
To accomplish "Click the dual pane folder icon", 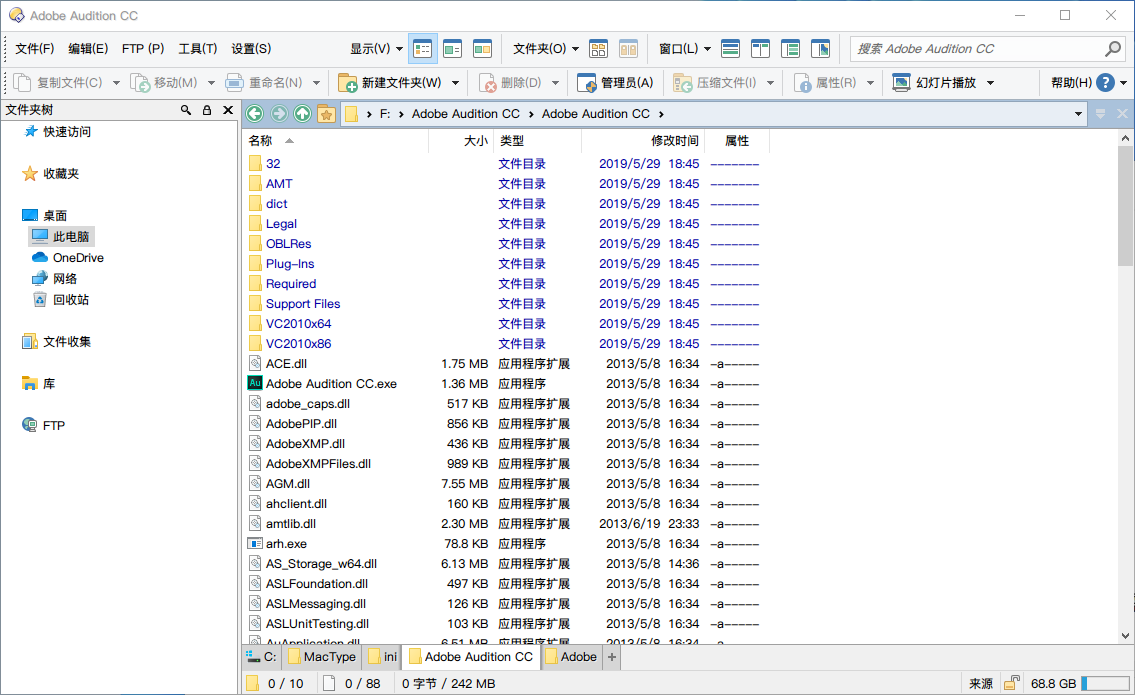I will [628, 49].
